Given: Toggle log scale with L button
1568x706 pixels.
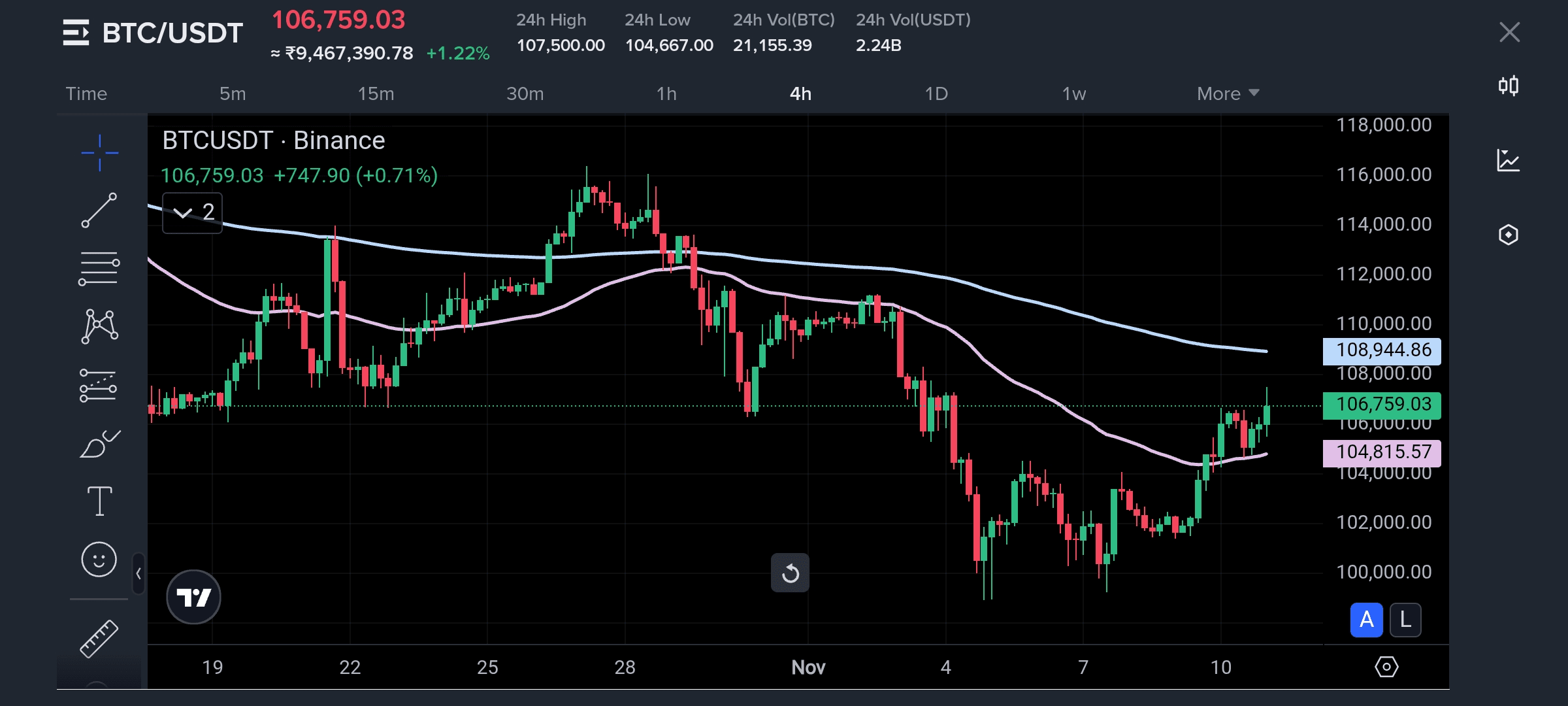Looking at the screenshot, I should [1405, 619].
